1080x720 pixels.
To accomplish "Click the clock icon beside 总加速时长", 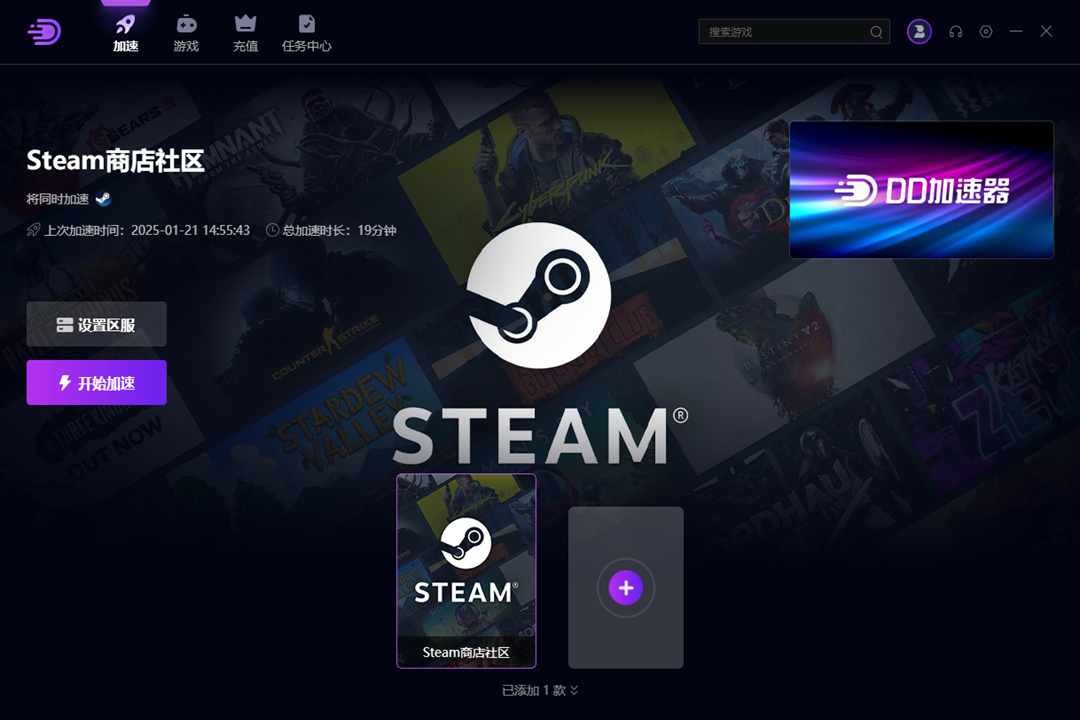I will pyautogui.click(x=272, y=230).
